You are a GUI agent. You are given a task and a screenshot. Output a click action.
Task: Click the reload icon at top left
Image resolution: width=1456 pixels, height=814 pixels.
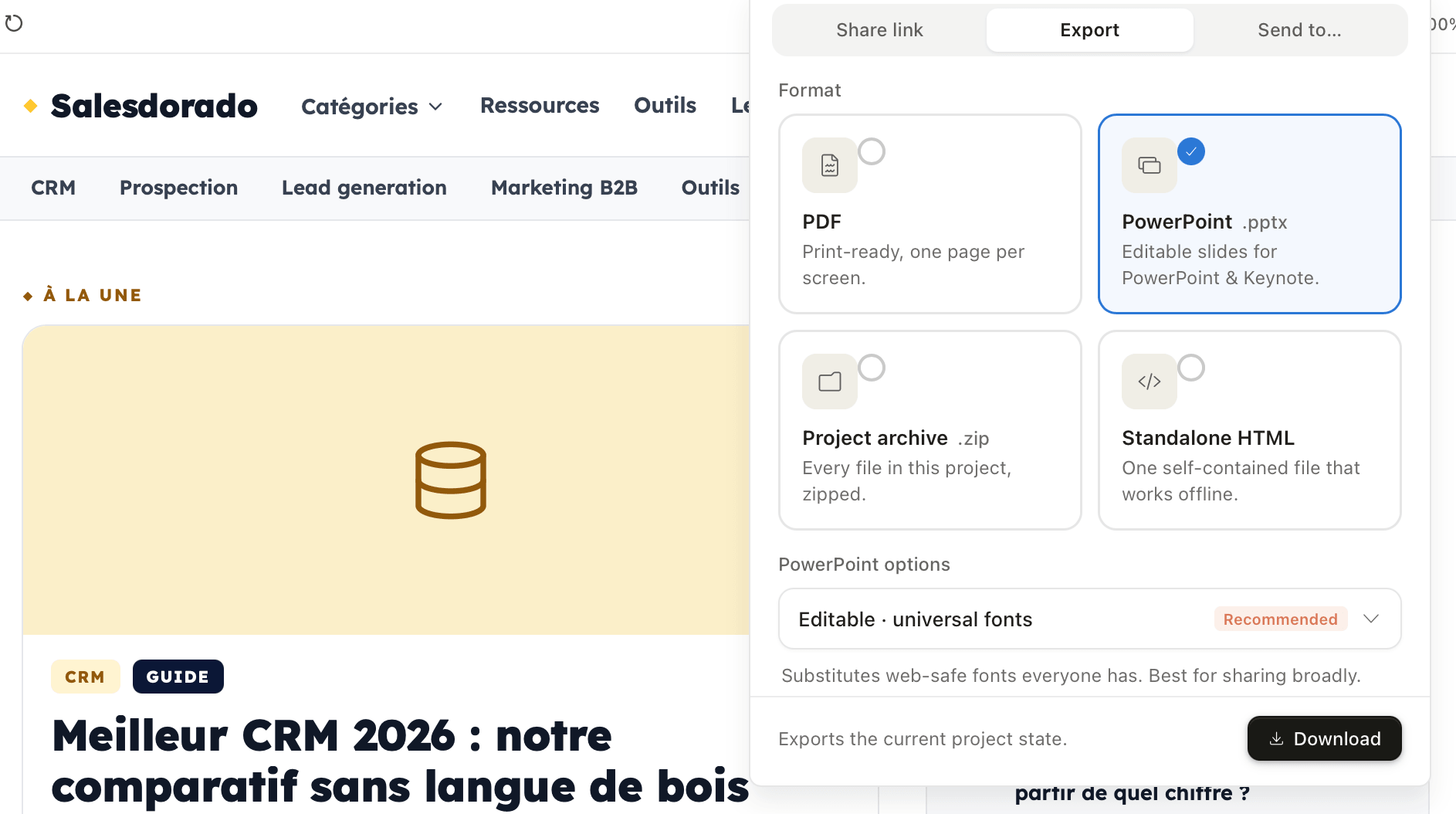(x=14, y=23)
